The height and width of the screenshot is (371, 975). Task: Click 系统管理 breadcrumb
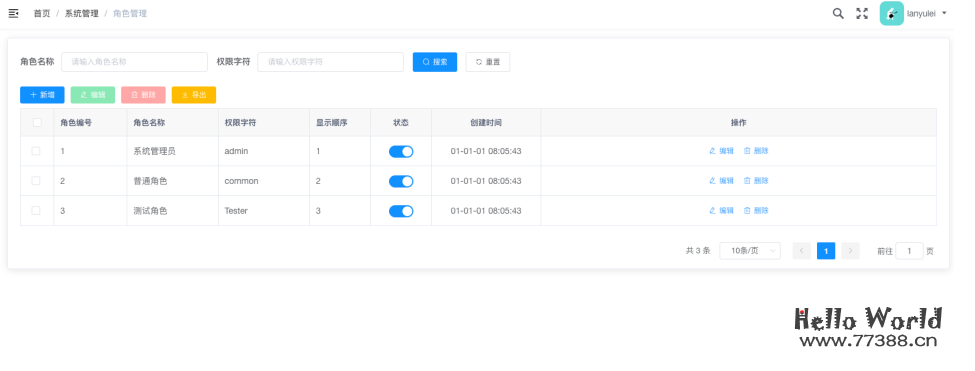(x=81, y=13)
